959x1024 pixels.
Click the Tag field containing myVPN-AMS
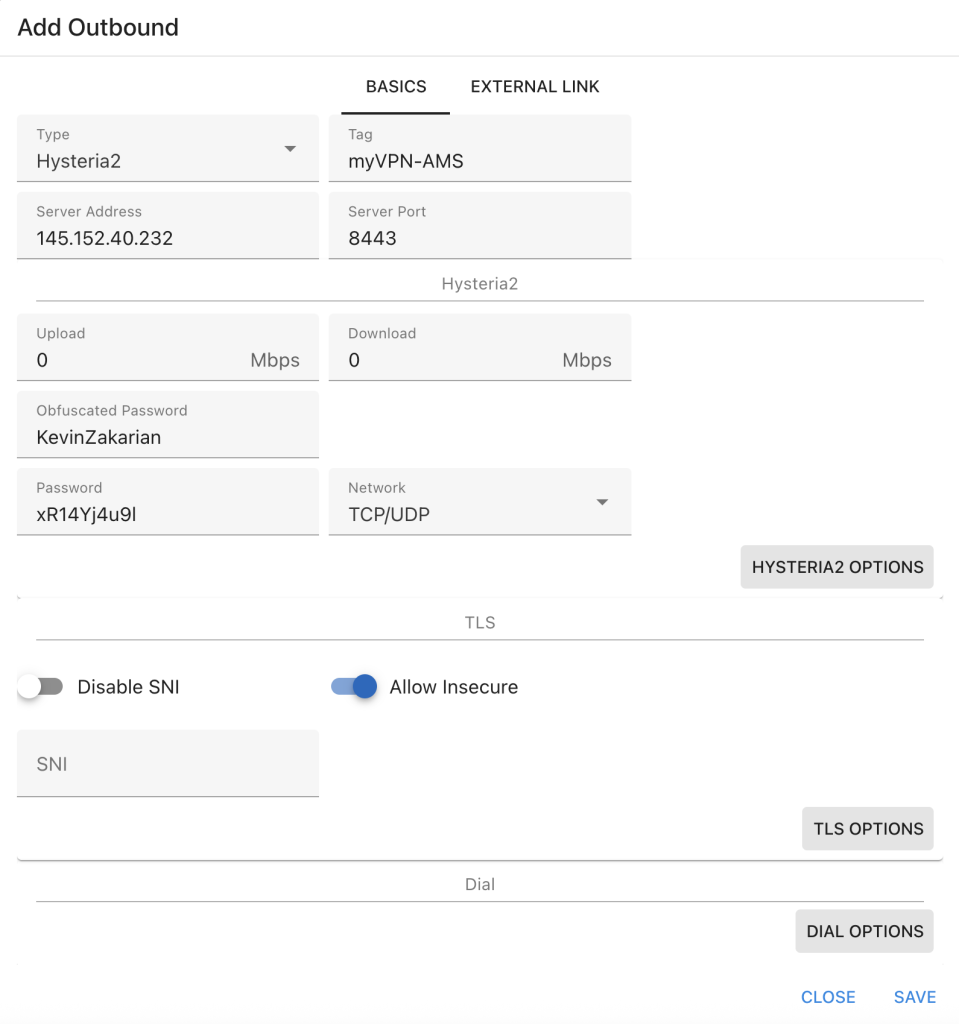[479, 161]
